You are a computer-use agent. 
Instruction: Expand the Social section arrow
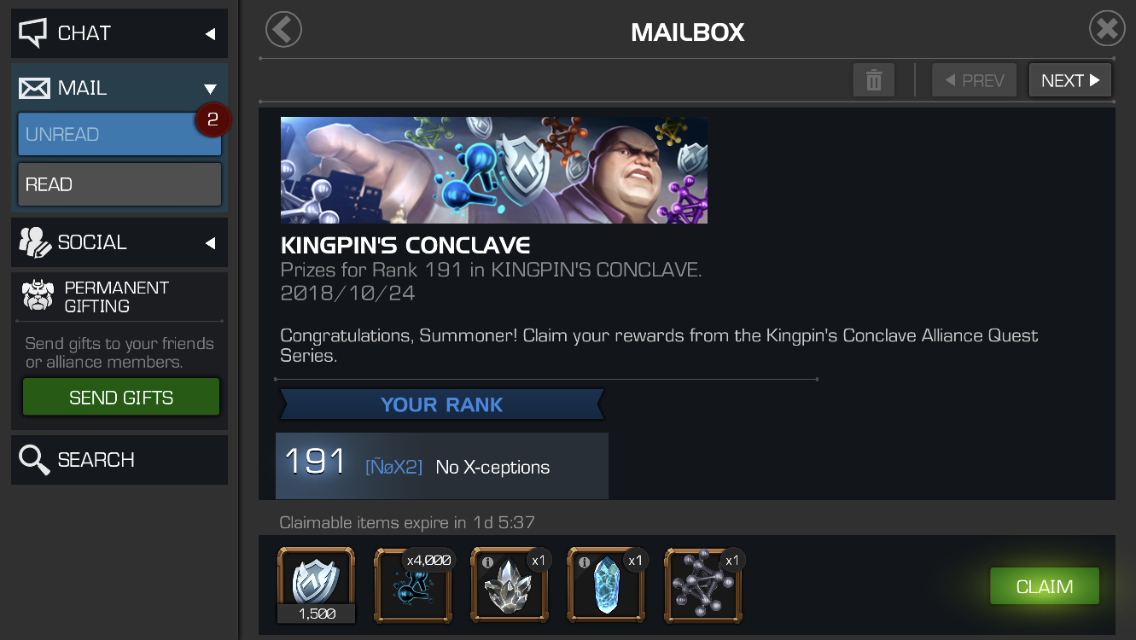210,243
